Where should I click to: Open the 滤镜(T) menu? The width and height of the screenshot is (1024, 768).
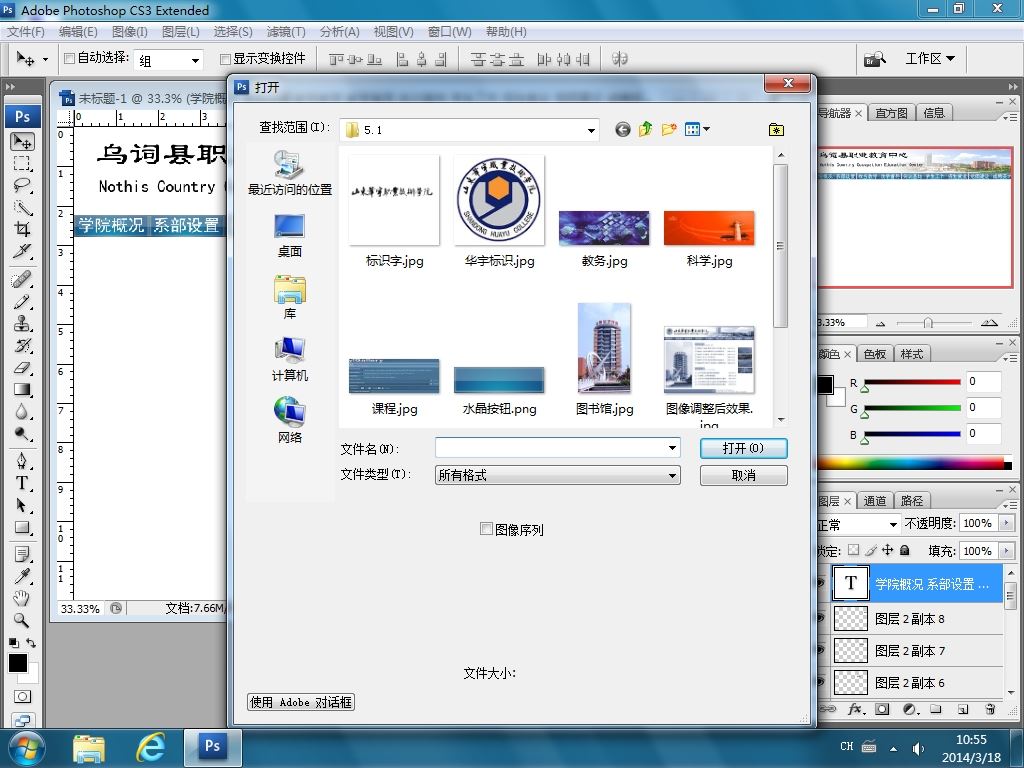[x=286, y=31]
